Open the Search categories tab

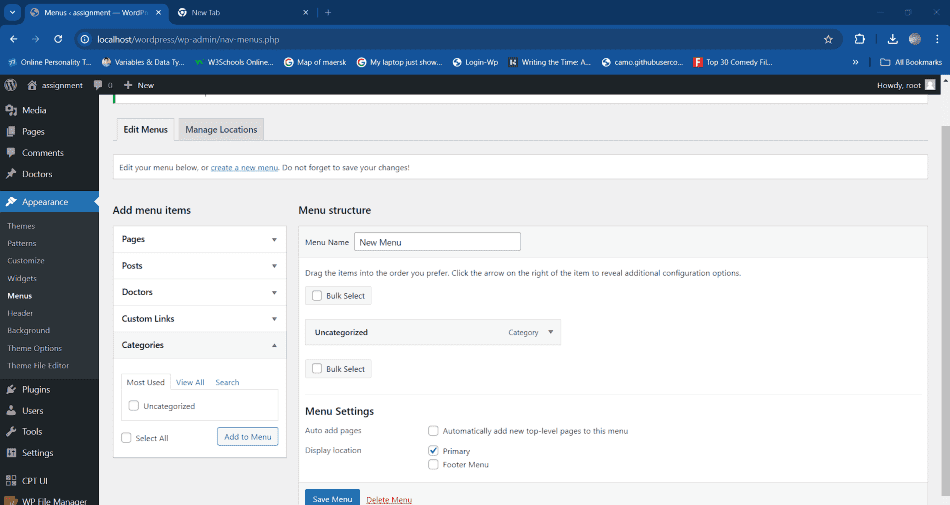pos(227,382)
